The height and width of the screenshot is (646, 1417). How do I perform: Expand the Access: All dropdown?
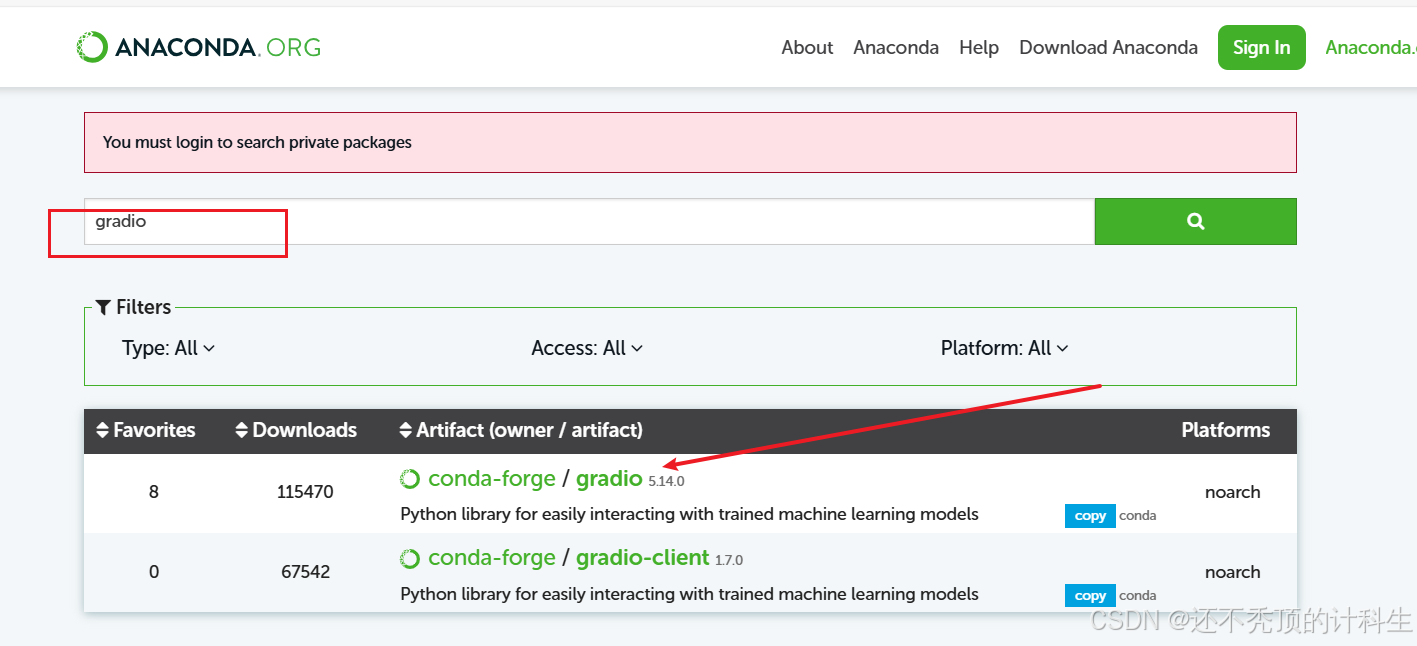(x=587, y=348)
